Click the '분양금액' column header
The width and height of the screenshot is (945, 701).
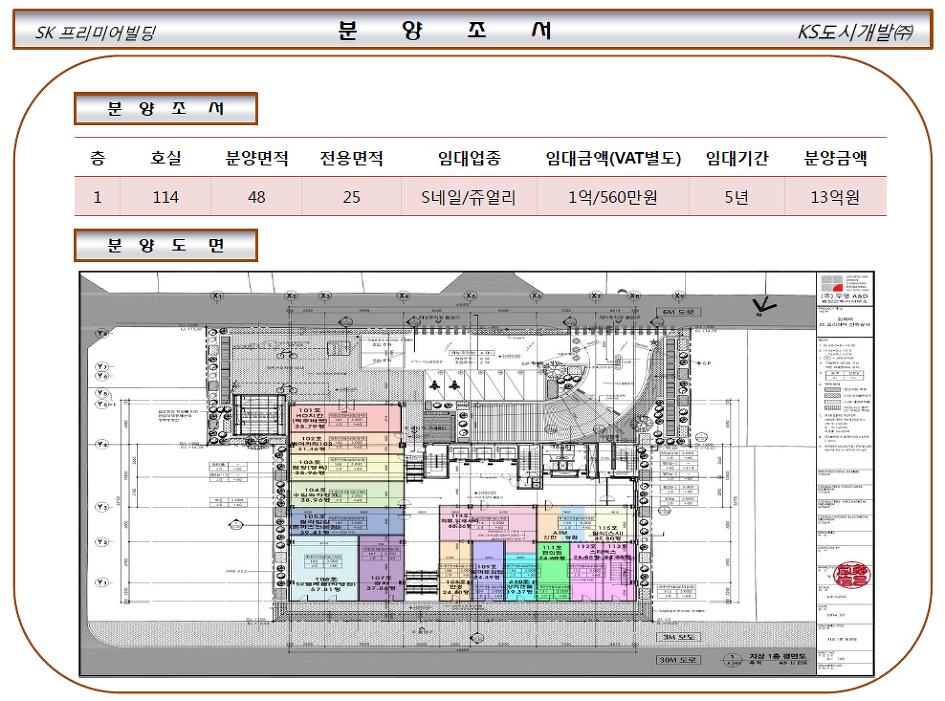[x=835, y=158]
